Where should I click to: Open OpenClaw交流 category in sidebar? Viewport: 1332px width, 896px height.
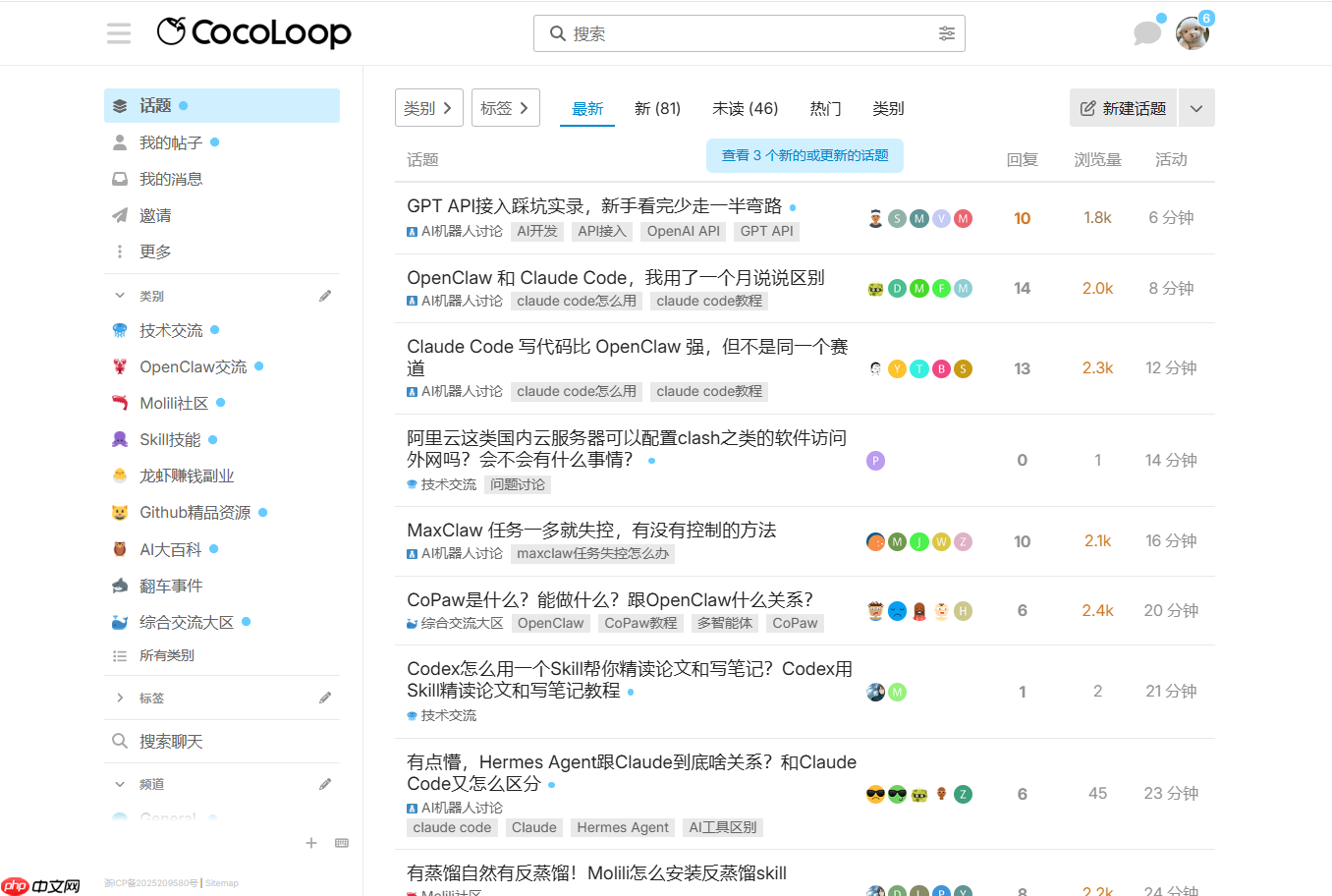tap(222, 366)
